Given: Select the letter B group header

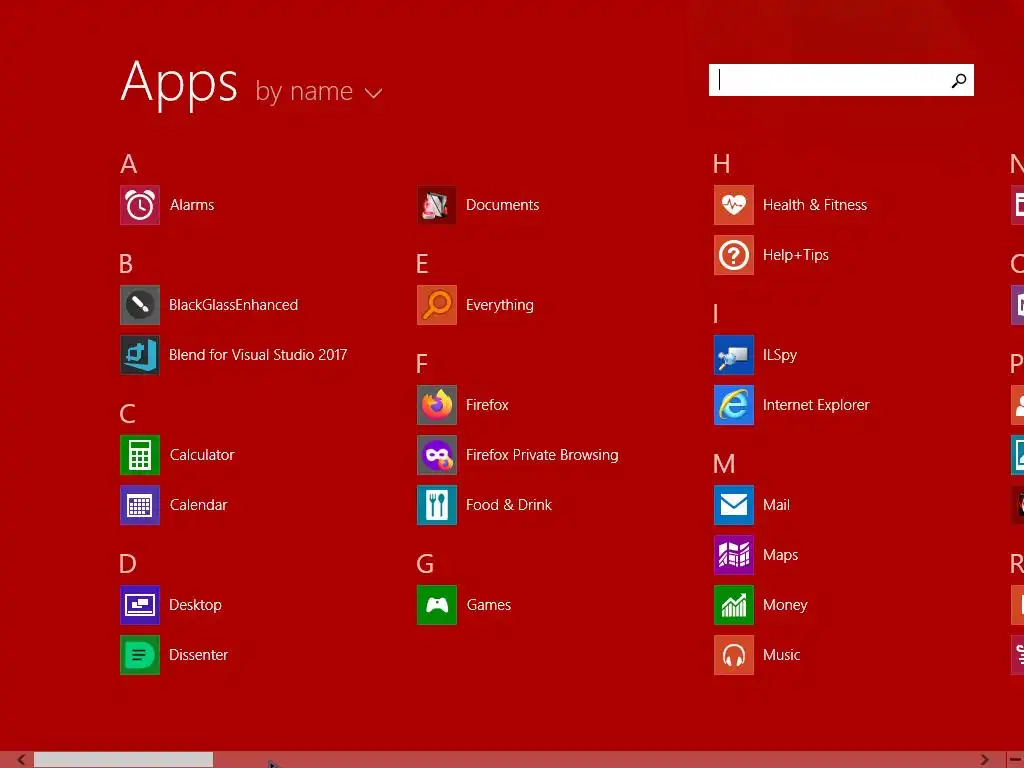Looking at the screenshot, I should (x=126, y=264).
